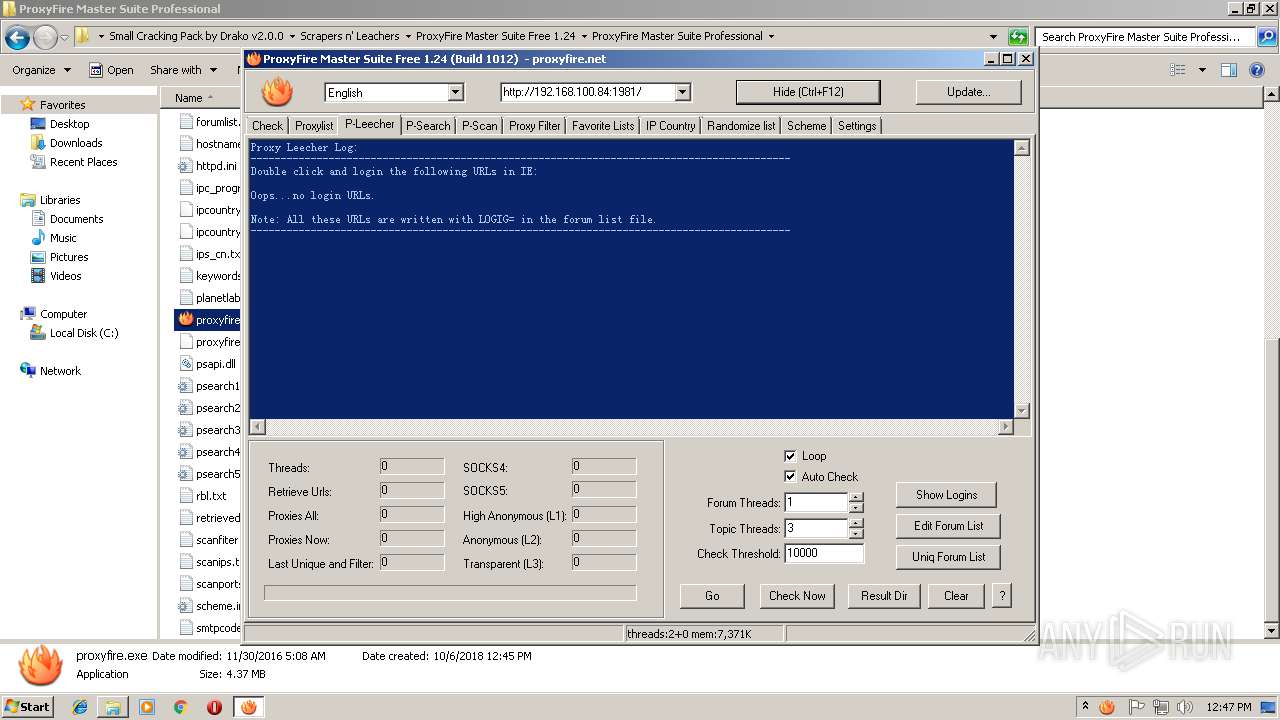Open Videos library in sidebar

[x=65, y=276]
